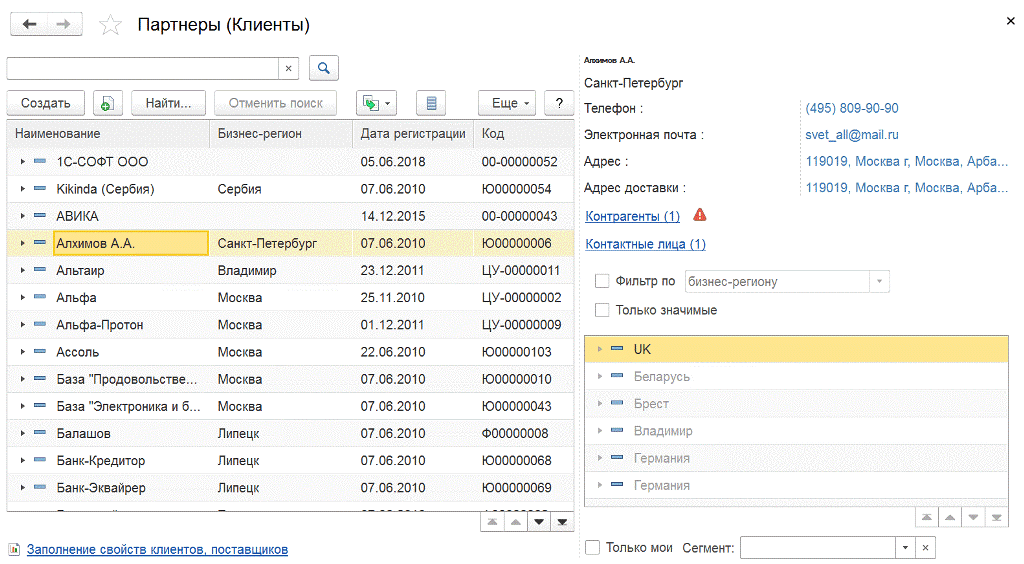This screenshot has width=1024, height=564.
Task: Toggle the Только значимые checkbox
Action: click(x=602, y=310)
